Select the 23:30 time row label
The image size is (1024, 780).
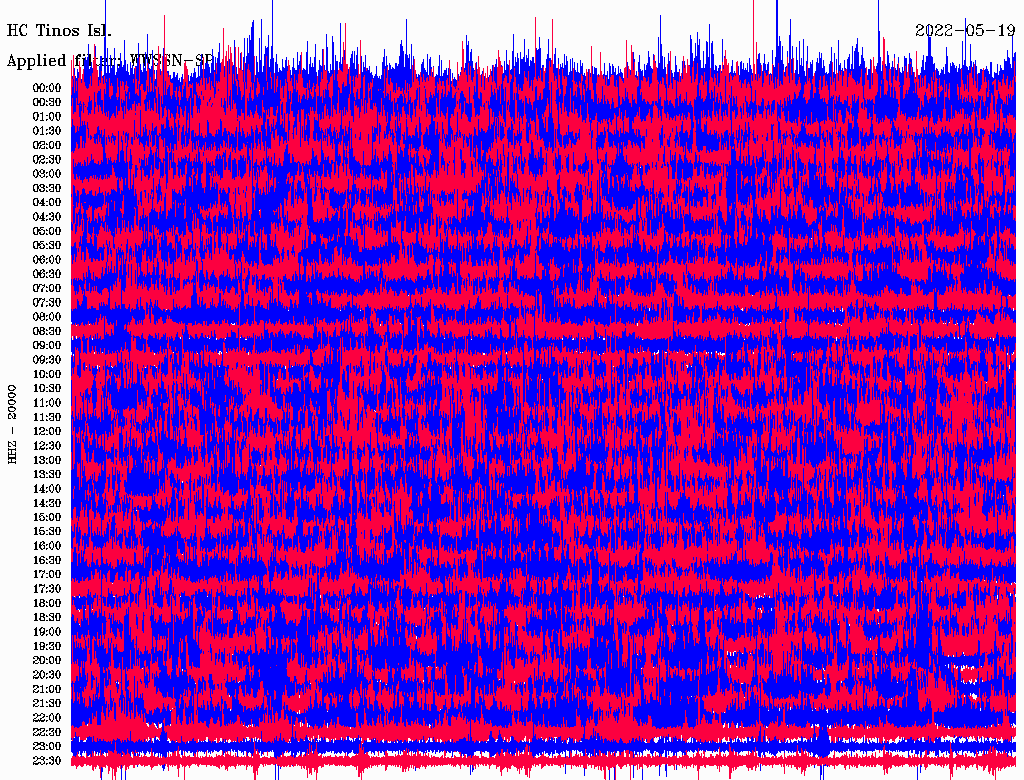47,760
